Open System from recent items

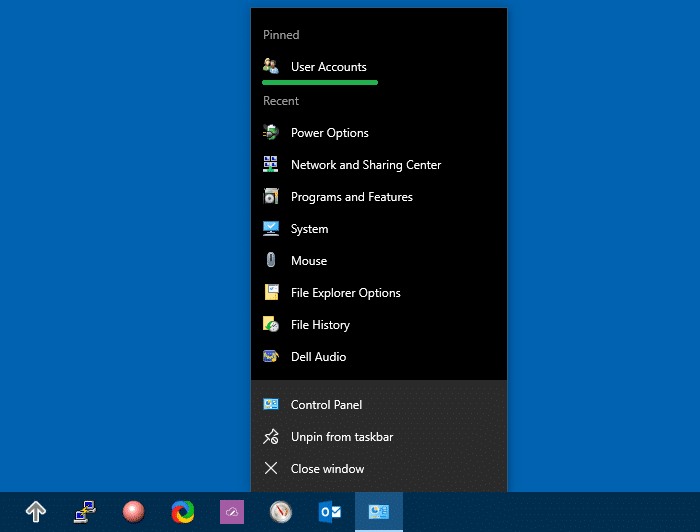point(379,229)
